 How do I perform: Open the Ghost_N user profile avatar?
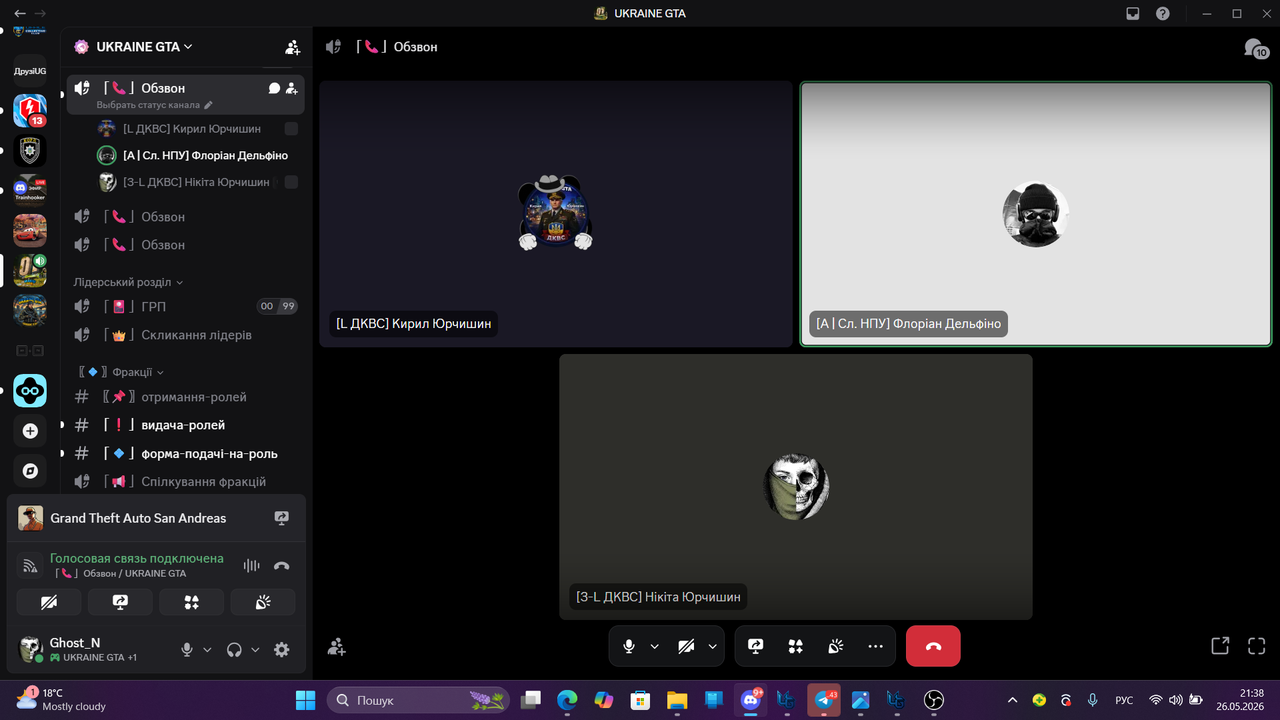pyautogui.click(x=31, y=649)
